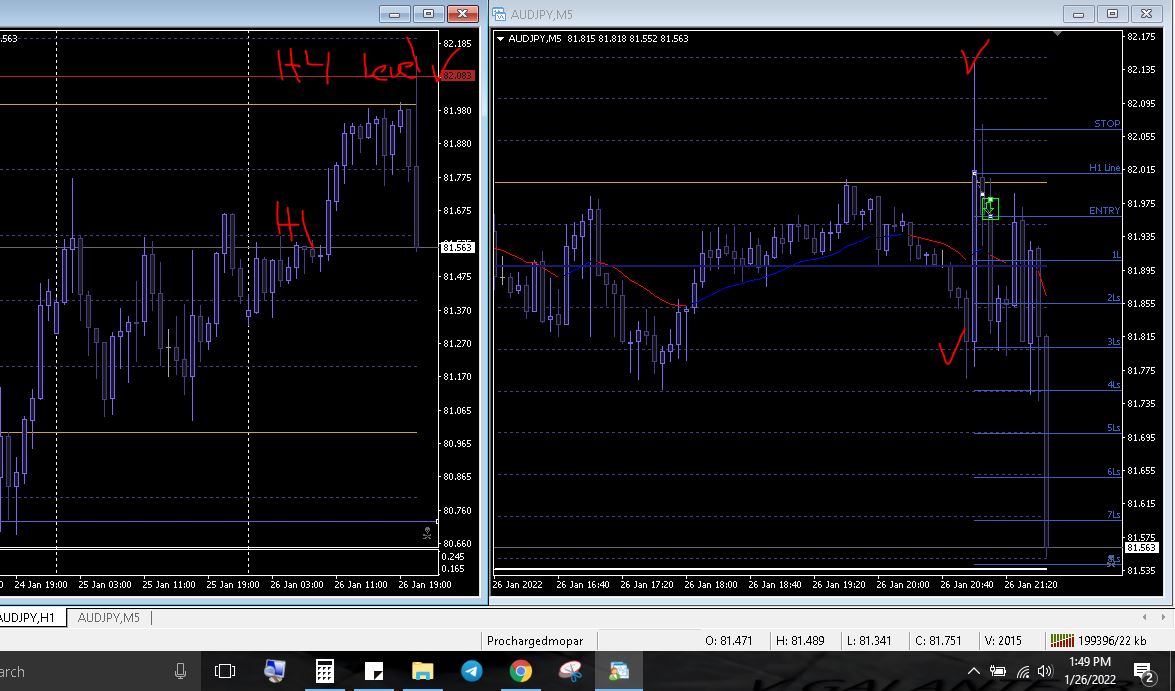Click the 3Ls level label
Screen dimensions: 1175x691
pos(1114,341)
